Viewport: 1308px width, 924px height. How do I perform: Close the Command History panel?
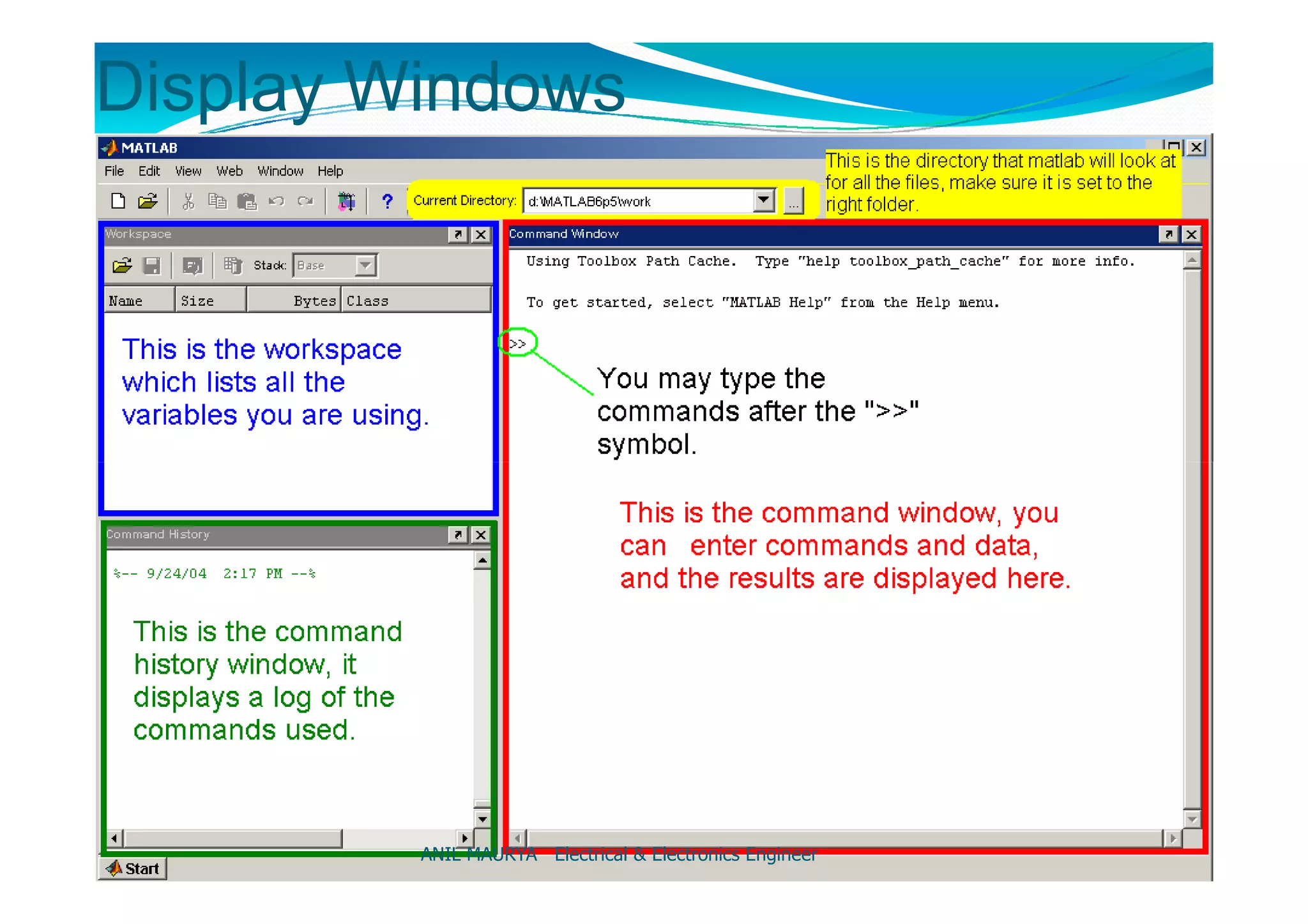click(x=480, y=534)
